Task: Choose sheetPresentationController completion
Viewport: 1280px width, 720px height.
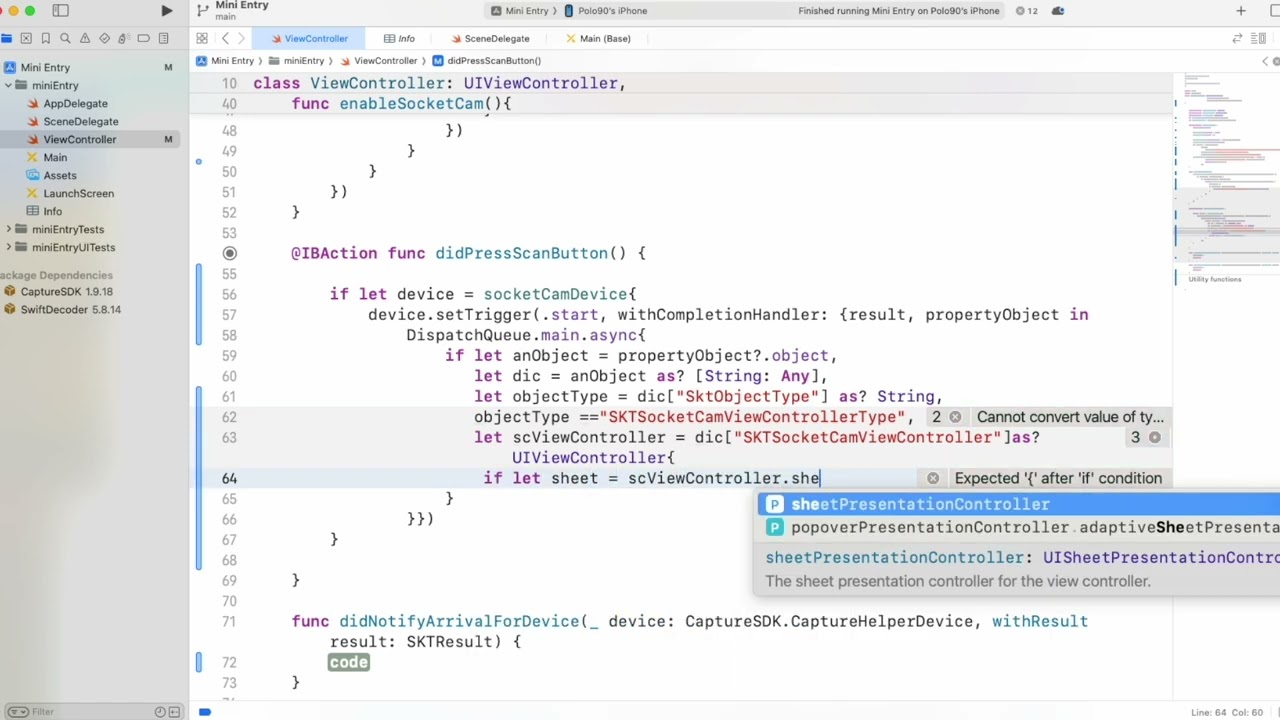Action: click(1018, 504)
